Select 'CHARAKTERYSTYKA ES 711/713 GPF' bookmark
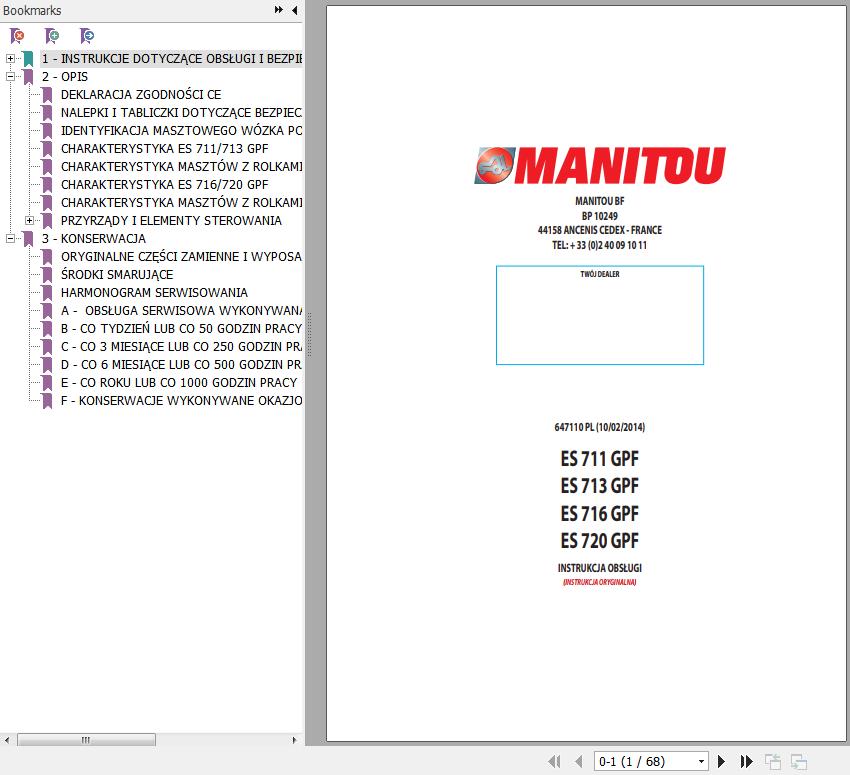The height and width of the screenshot is (775, 850). (x=165, y=148)
